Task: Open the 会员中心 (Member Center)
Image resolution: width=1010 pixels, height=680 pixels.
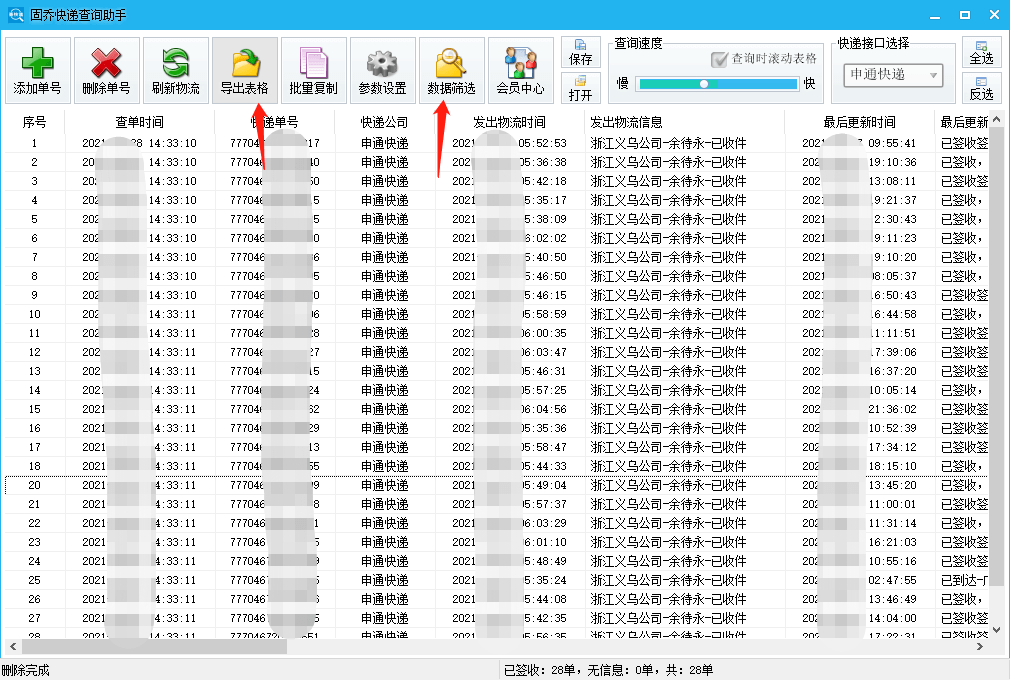Action: click(x=519, y=68)
